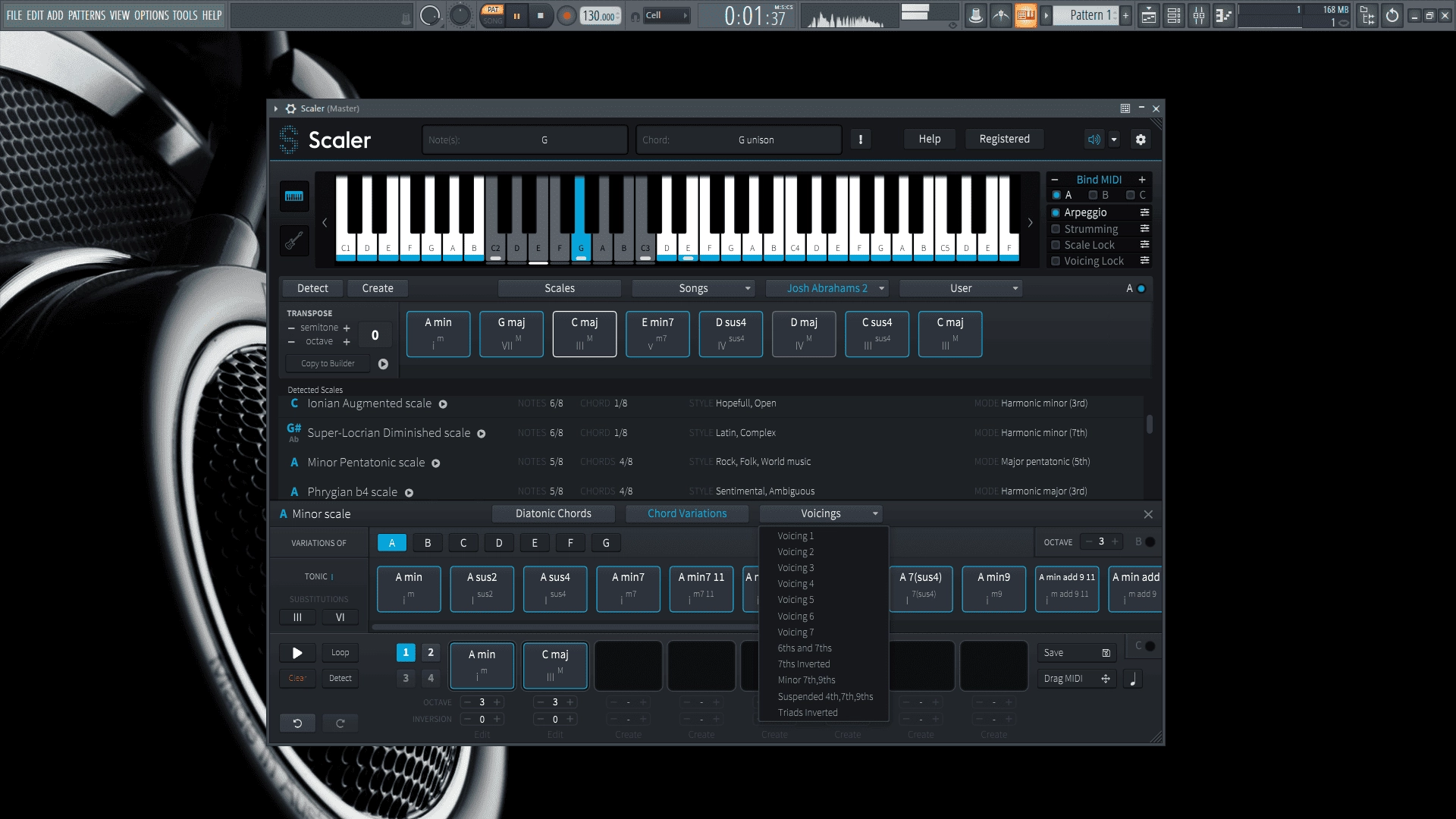Click the Help button
Screen dimensions: 1456x819
click(930, 139)
